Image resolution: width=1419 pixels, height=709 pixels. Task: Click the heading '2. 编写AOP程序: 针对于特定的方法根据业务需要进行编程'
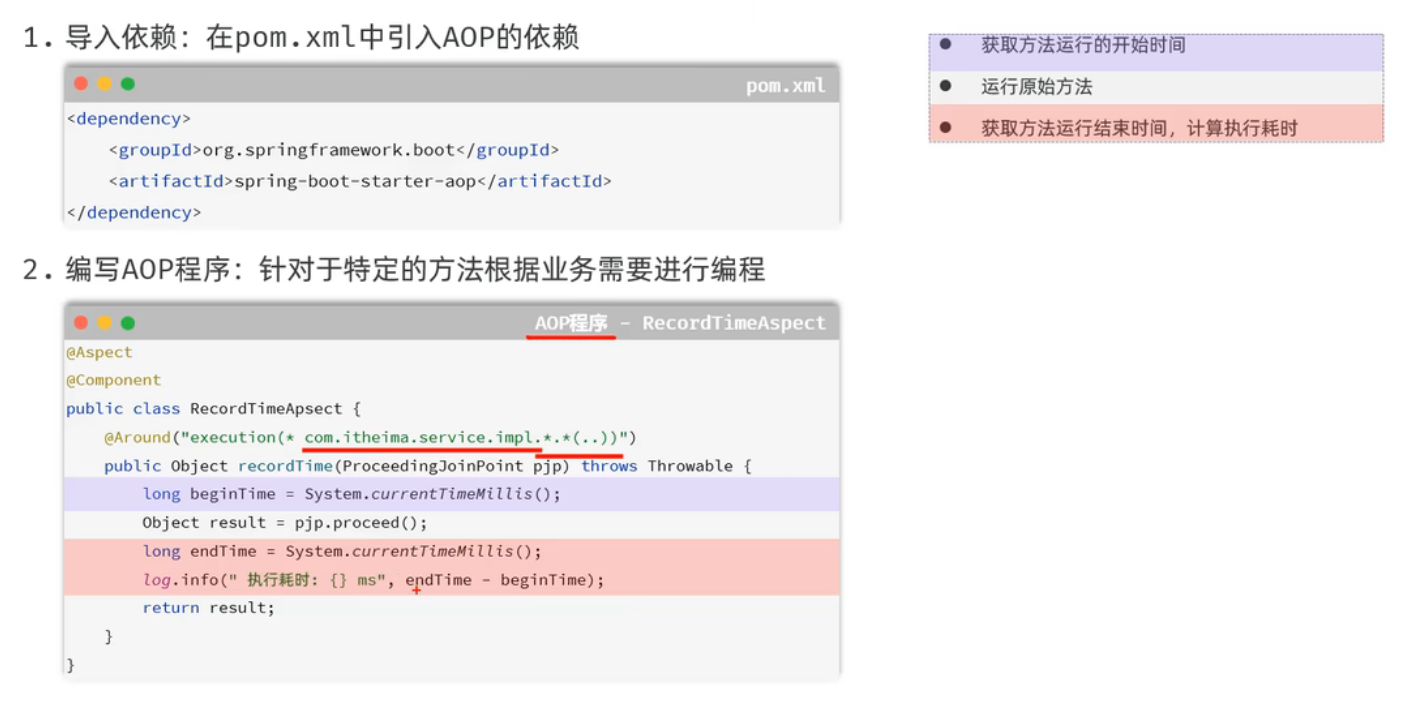click(x=394, y=270)
